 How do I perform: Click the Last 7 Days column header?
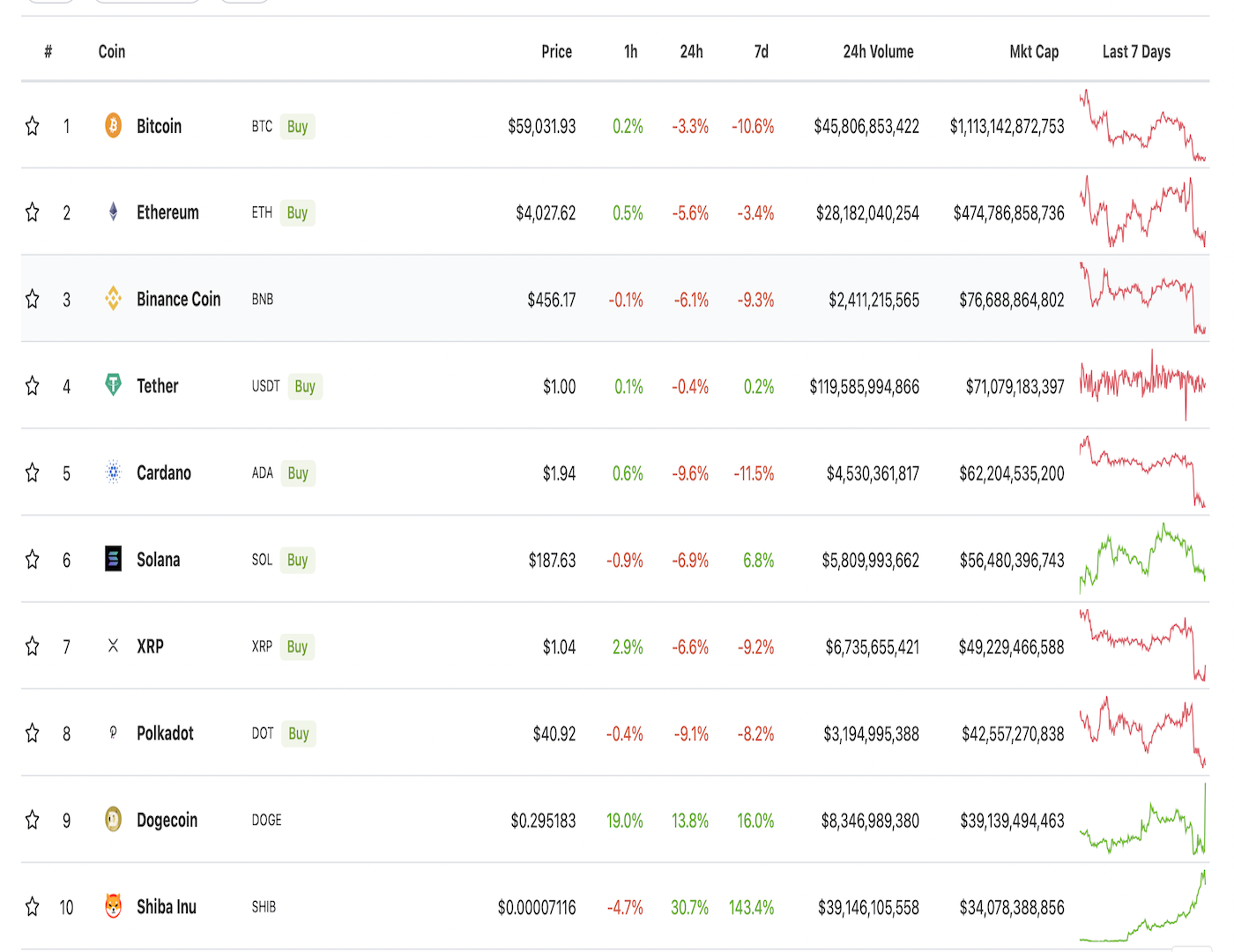[1136, 51]
